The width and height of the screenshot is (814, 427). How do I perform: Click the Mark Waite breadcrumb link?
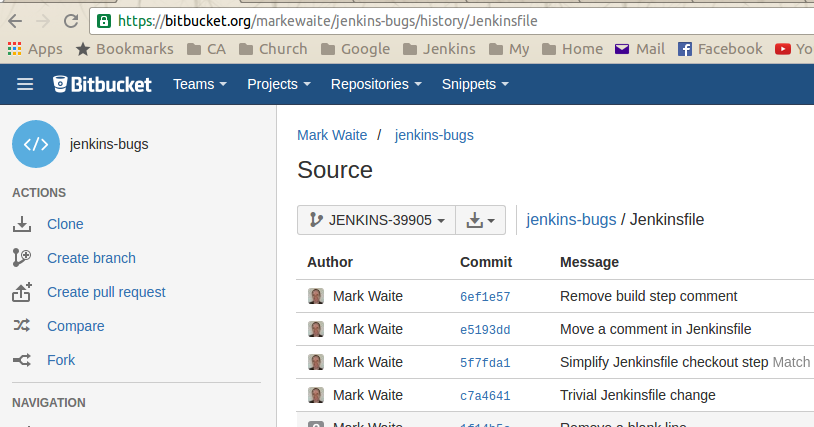click(332, 135)
